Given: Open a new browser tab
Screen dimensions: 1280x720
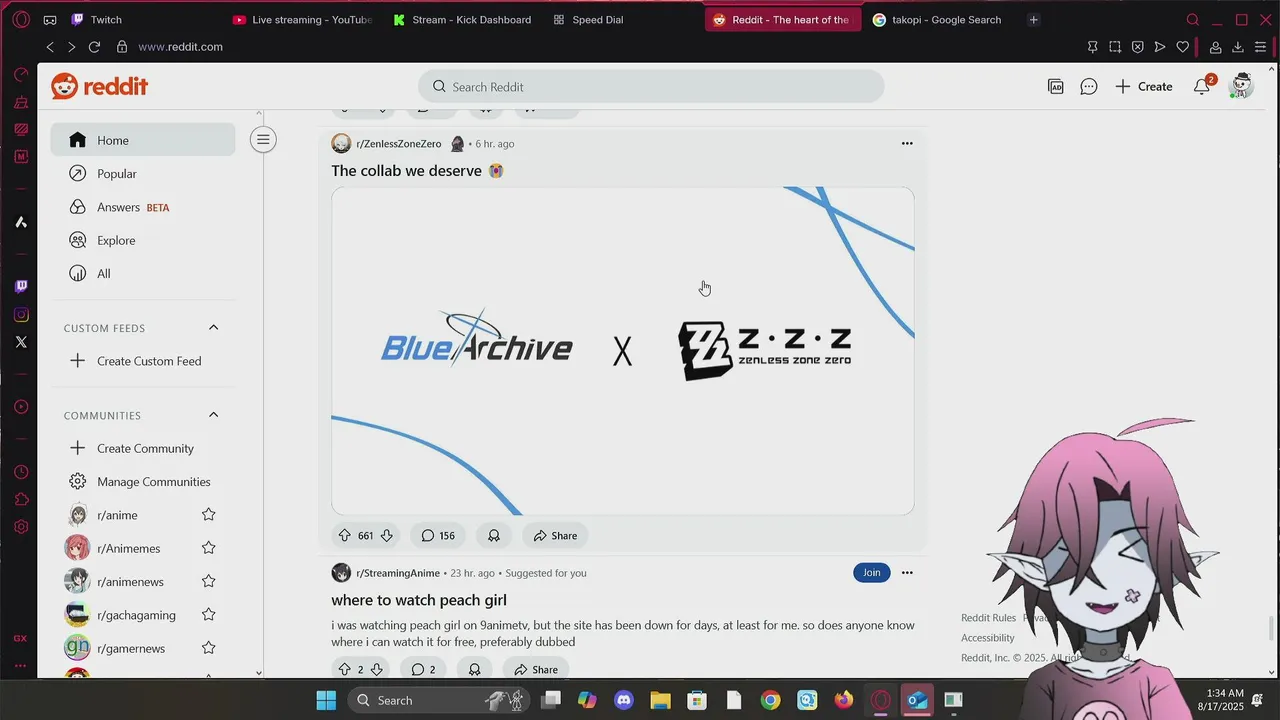Looking at the screenshot, I should coord(1034,19).
